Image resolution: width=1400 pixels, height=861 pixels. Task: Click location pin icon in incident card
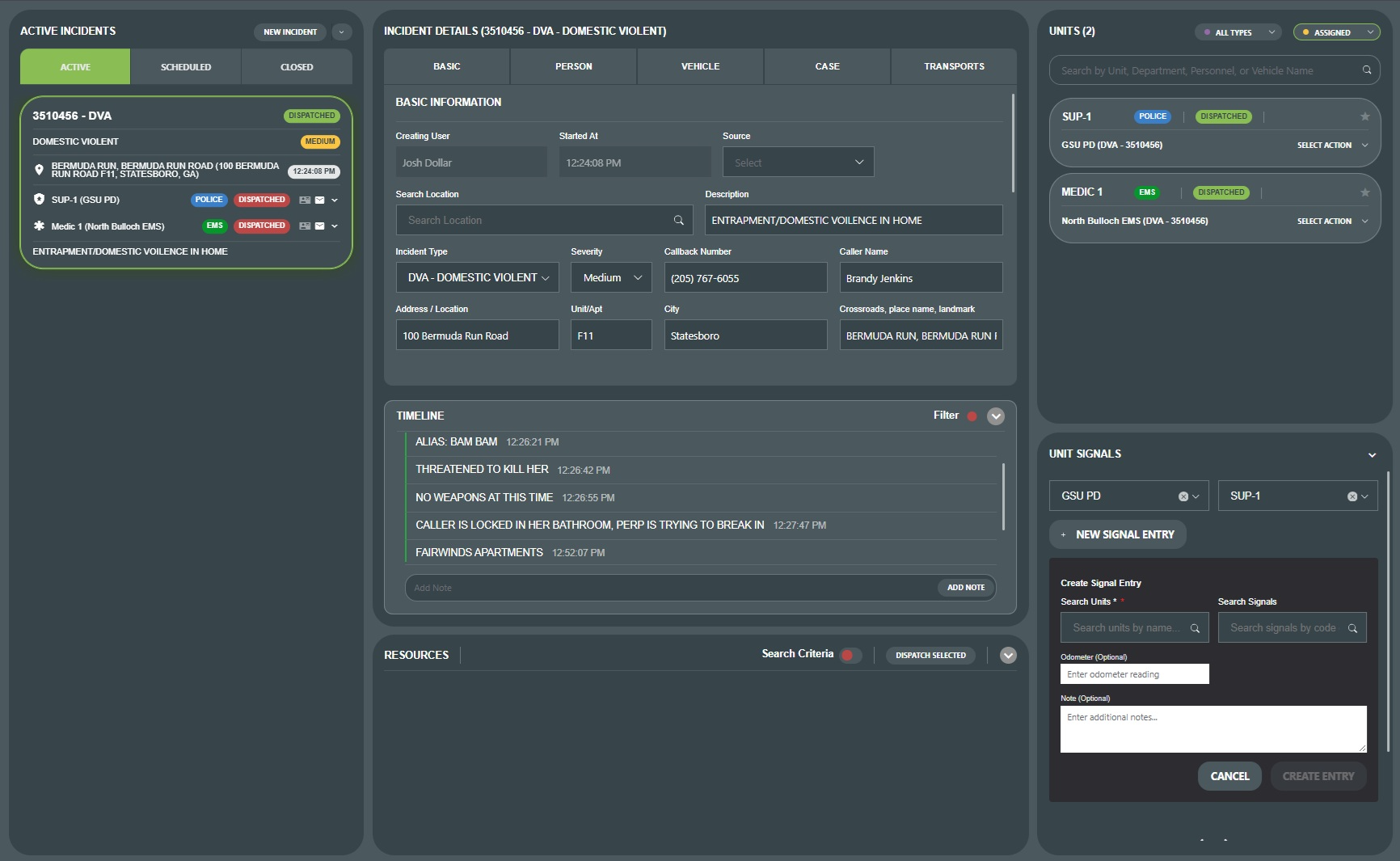(x=39, y=170)
